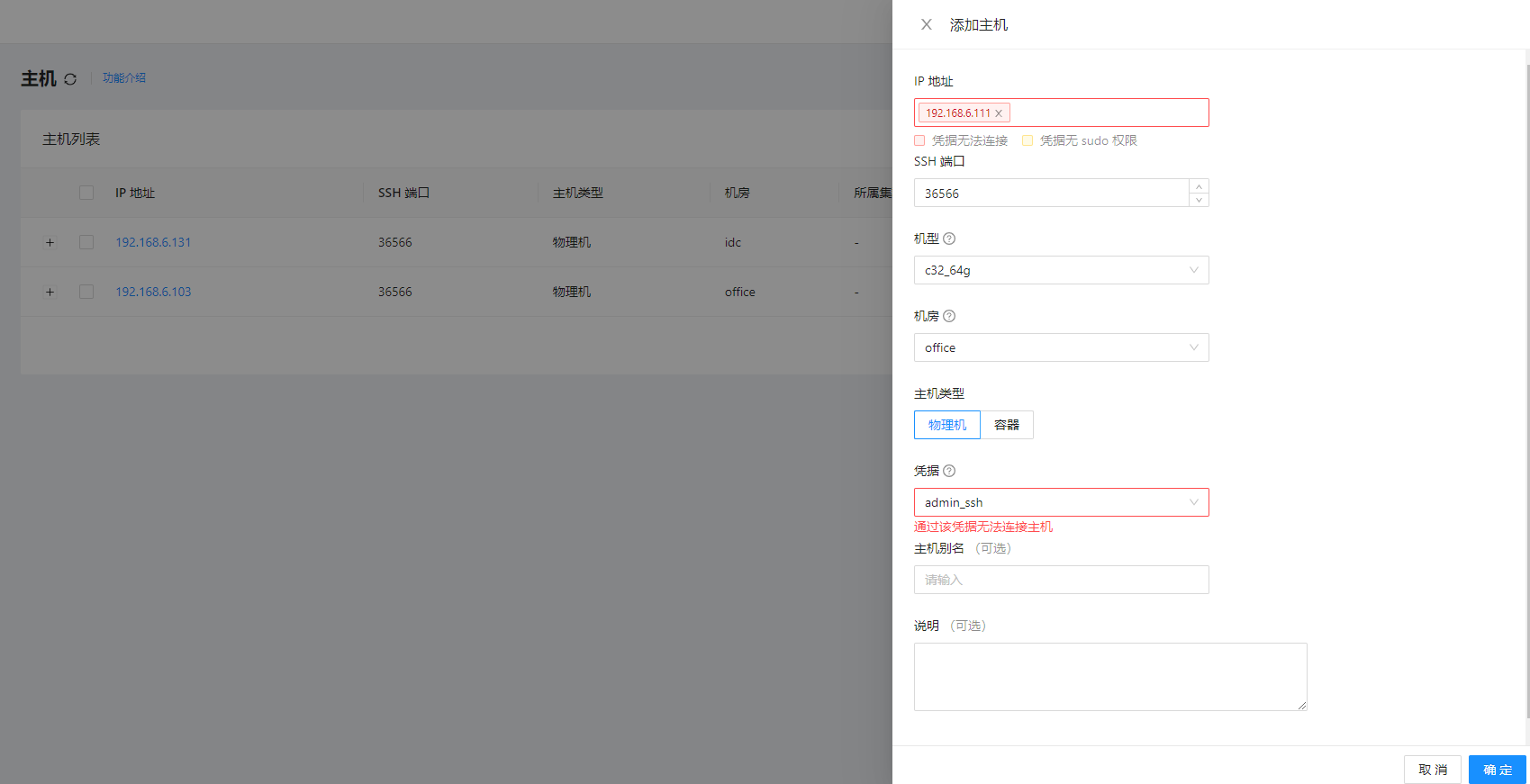Confirm adding host with 确定 button
The image size is (1530, 784).
click(1498, 770)
